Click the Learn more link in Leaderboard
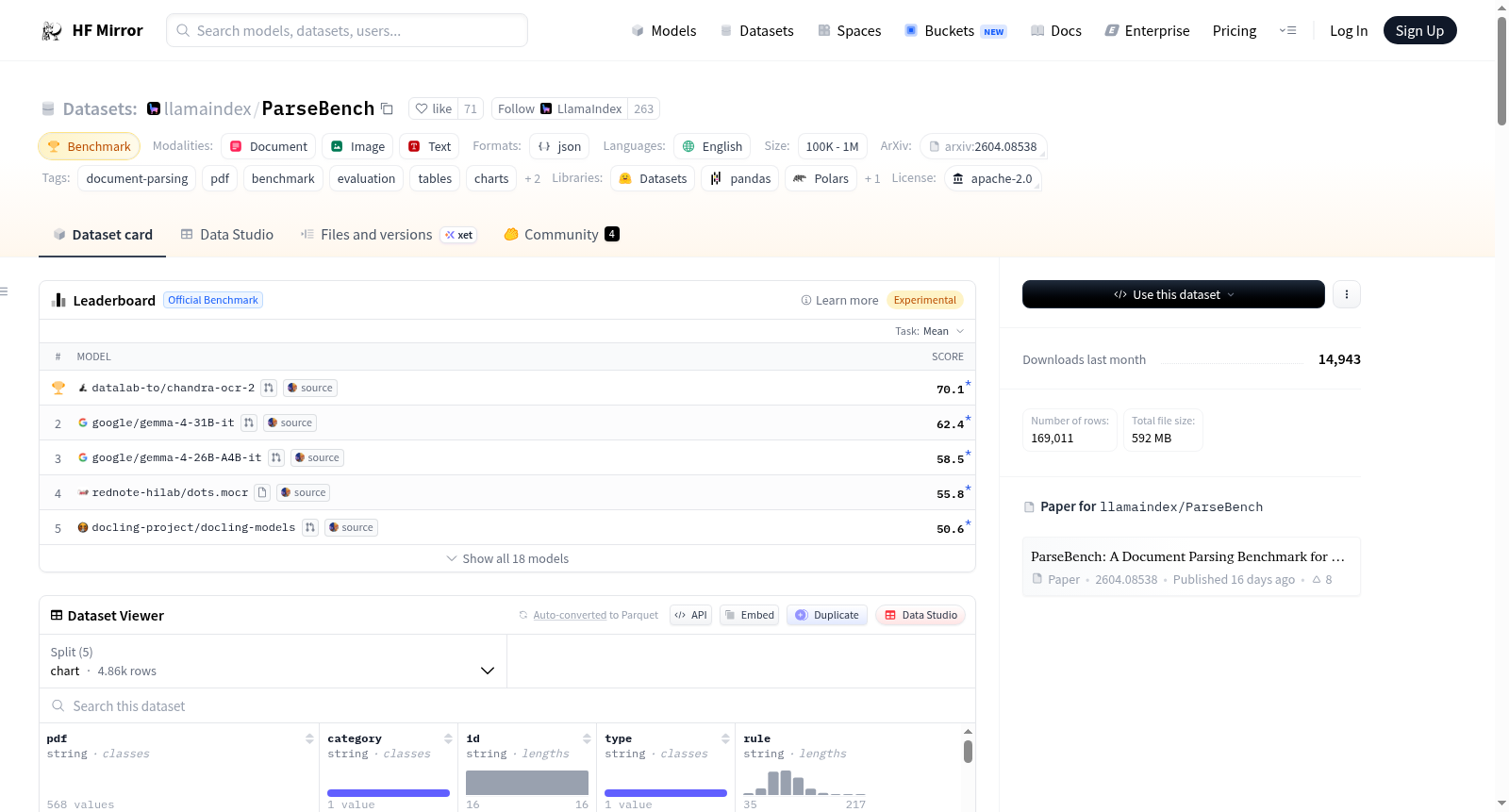This screenshot has width=1509, height=812. 839,300
